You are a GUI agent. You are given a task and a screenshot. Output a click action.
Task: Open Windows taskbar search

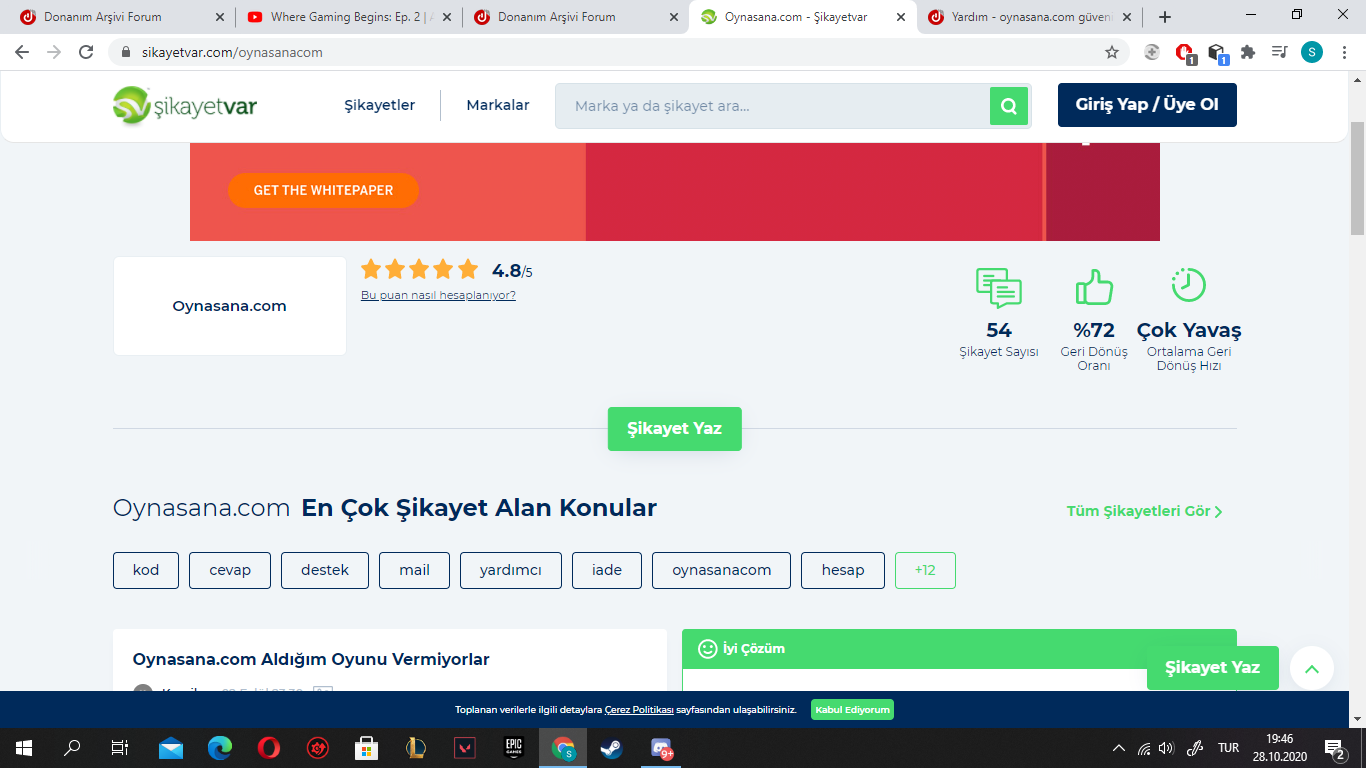pos(72,747)
